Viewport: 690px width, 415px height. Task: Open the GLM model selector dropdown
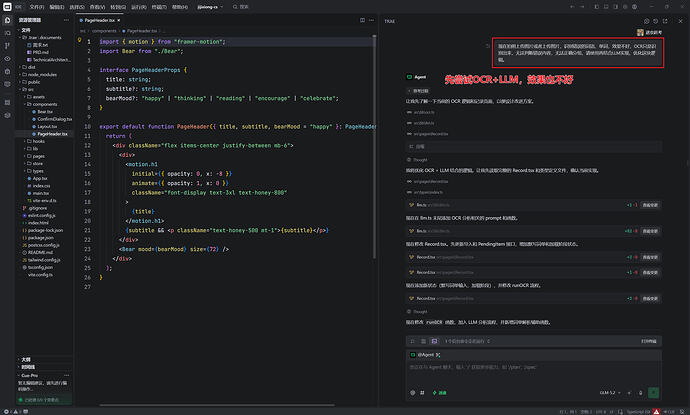tap(610, 393)
